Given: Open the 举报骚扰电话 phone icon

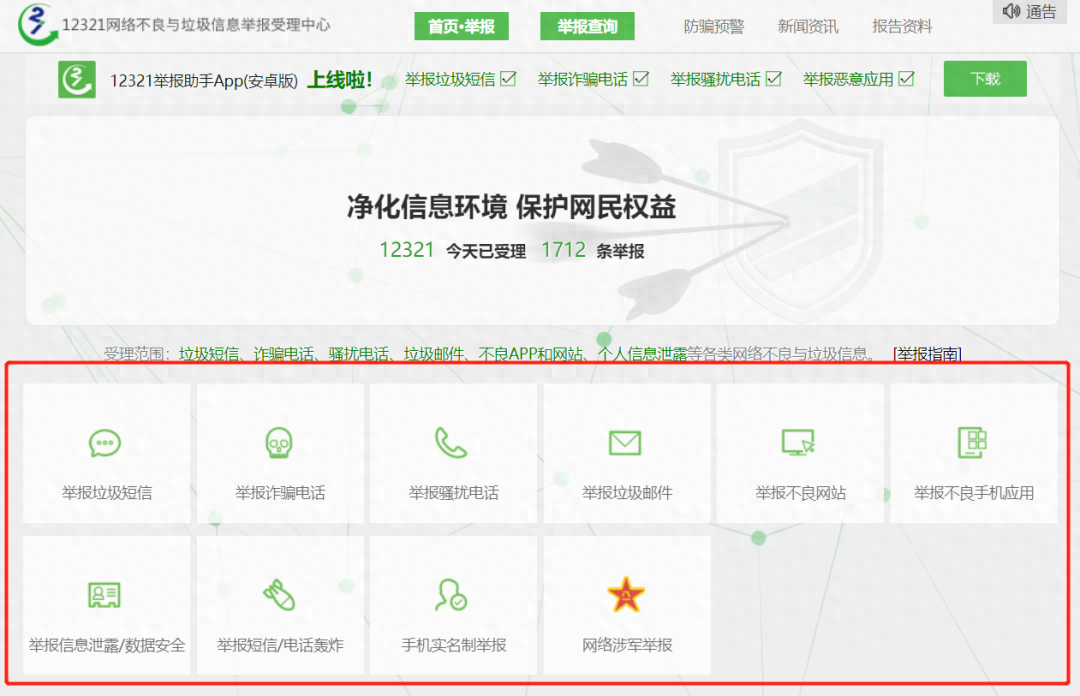Looking at the screenshot, I should pos(451,442).
